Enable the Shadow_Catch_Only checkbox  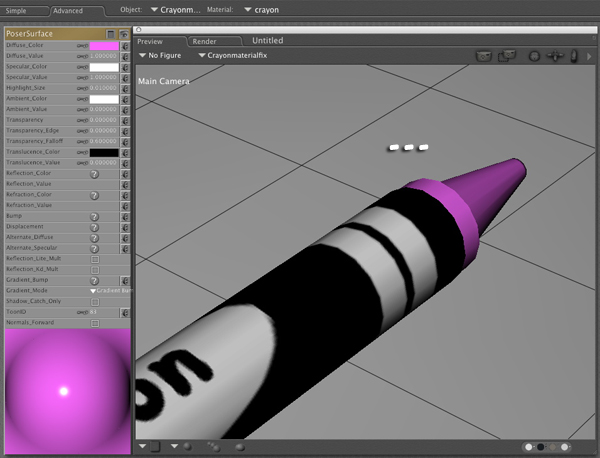click(95, 302)
